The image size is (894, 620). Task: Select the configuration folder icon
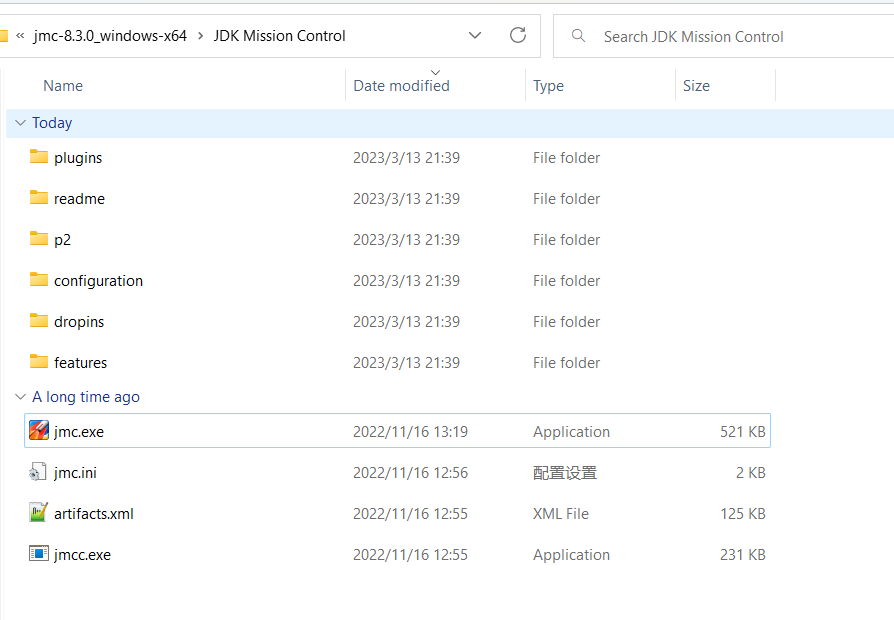(39, 279)
